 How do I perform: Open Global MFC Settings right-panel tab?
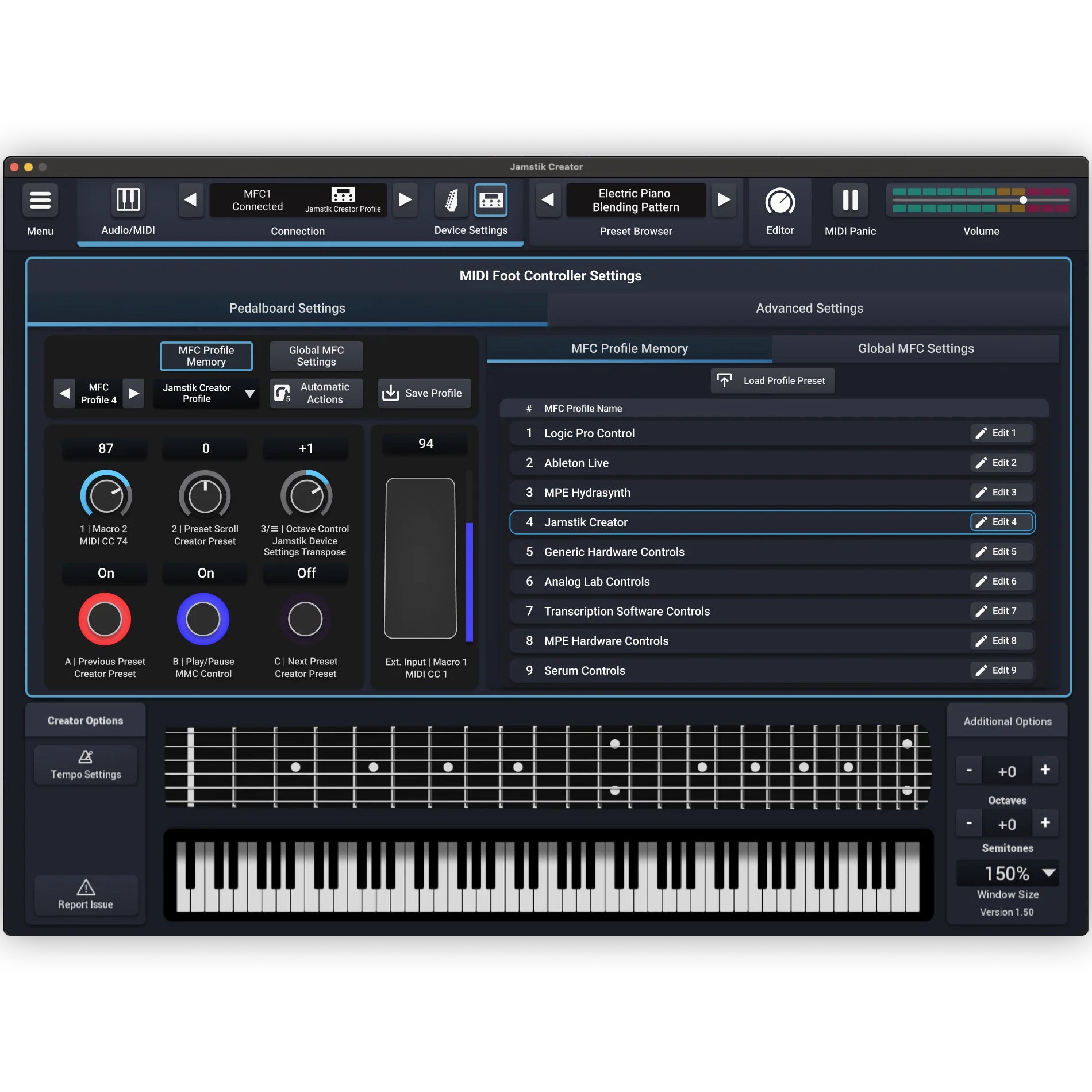click(x=916, y=349)
